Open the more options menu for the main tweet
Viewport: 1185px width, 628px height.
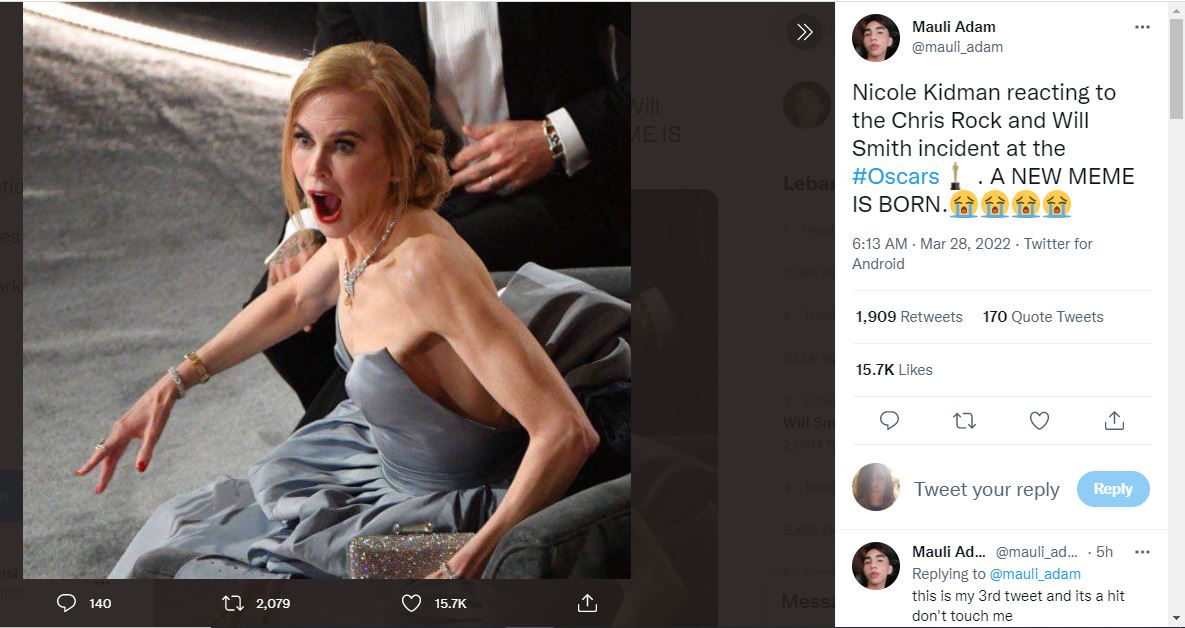point(1142,27)
